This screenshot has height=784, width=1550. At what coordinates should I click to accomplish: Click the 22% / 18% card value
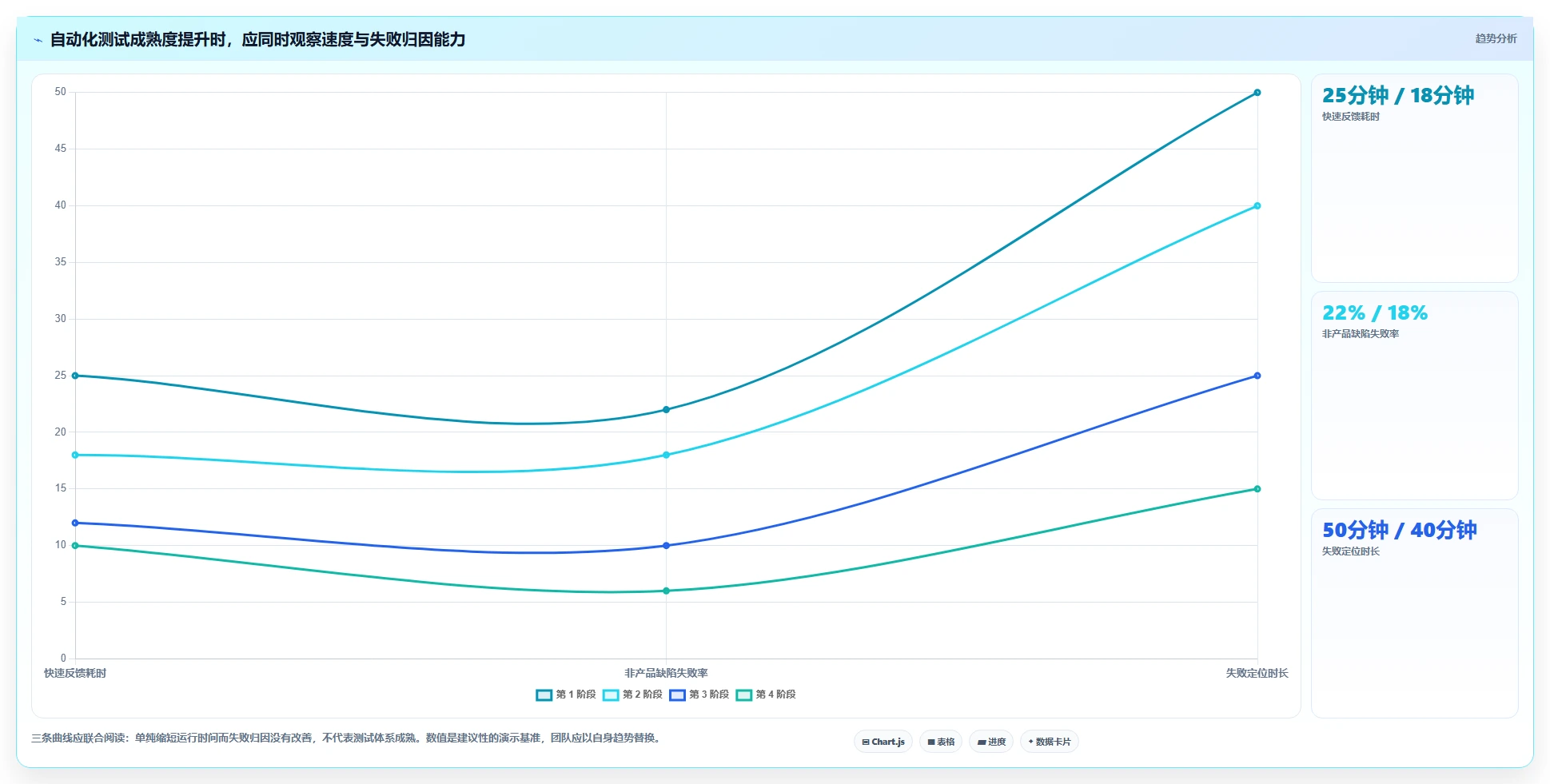click(1375, 313)
